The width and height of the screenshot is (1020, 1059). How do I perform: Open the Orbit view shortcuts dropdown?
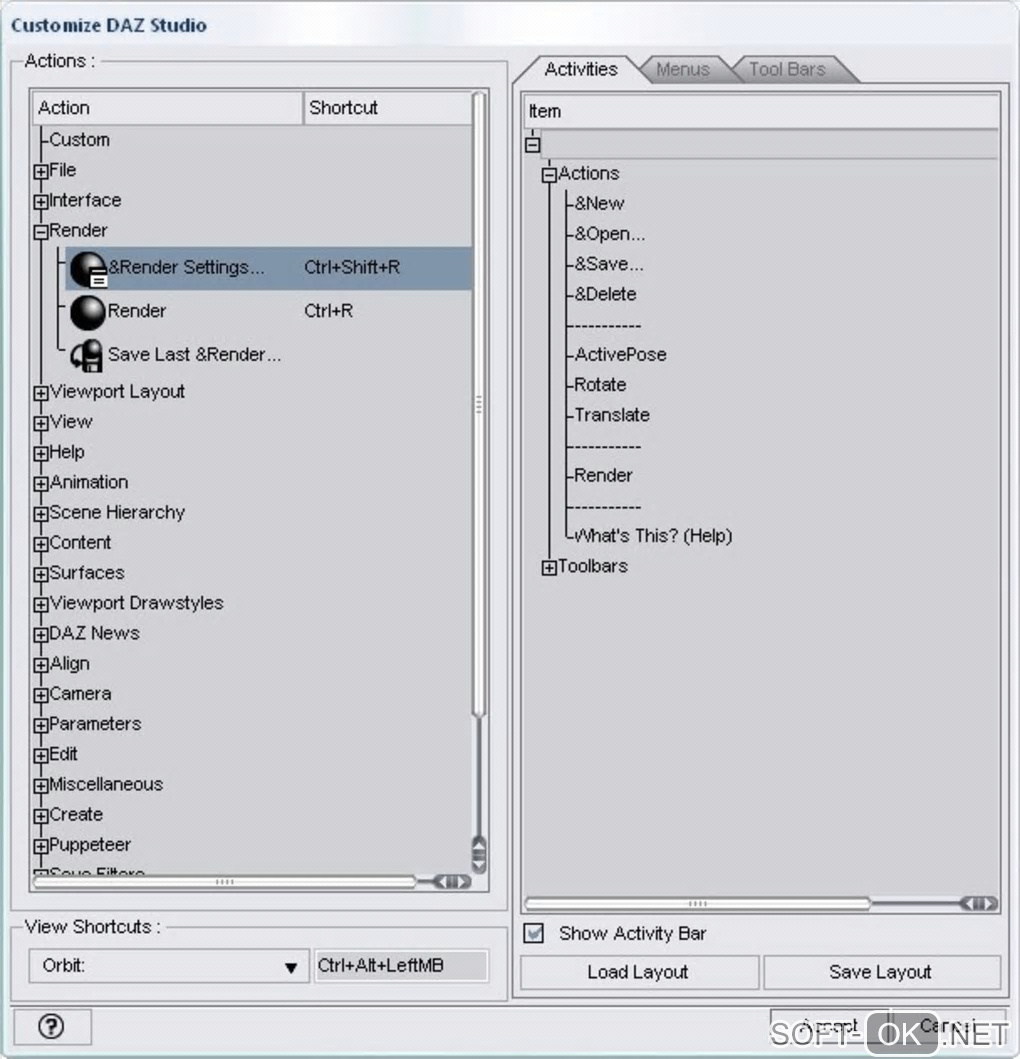(169, 966)
